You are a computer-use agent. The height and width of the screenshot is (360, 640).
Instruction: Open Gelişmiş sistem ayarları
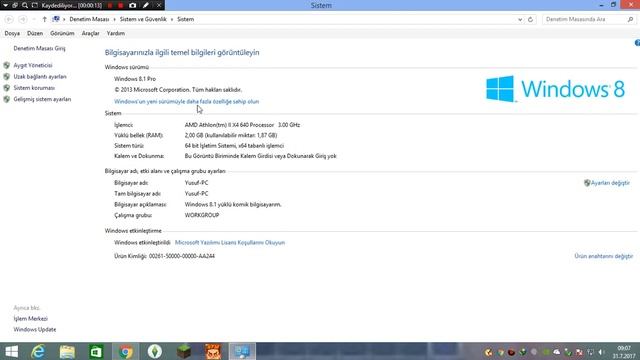tap(42, 99)
